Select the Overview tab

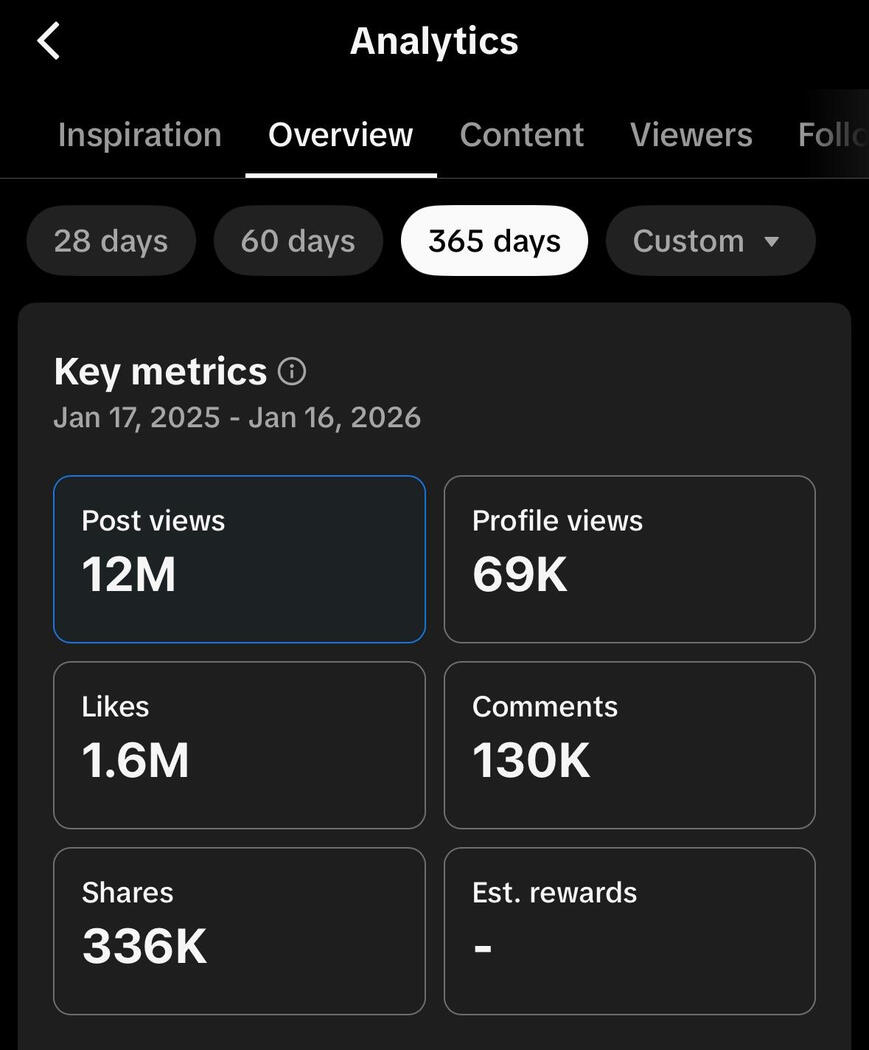coord(340,135)
